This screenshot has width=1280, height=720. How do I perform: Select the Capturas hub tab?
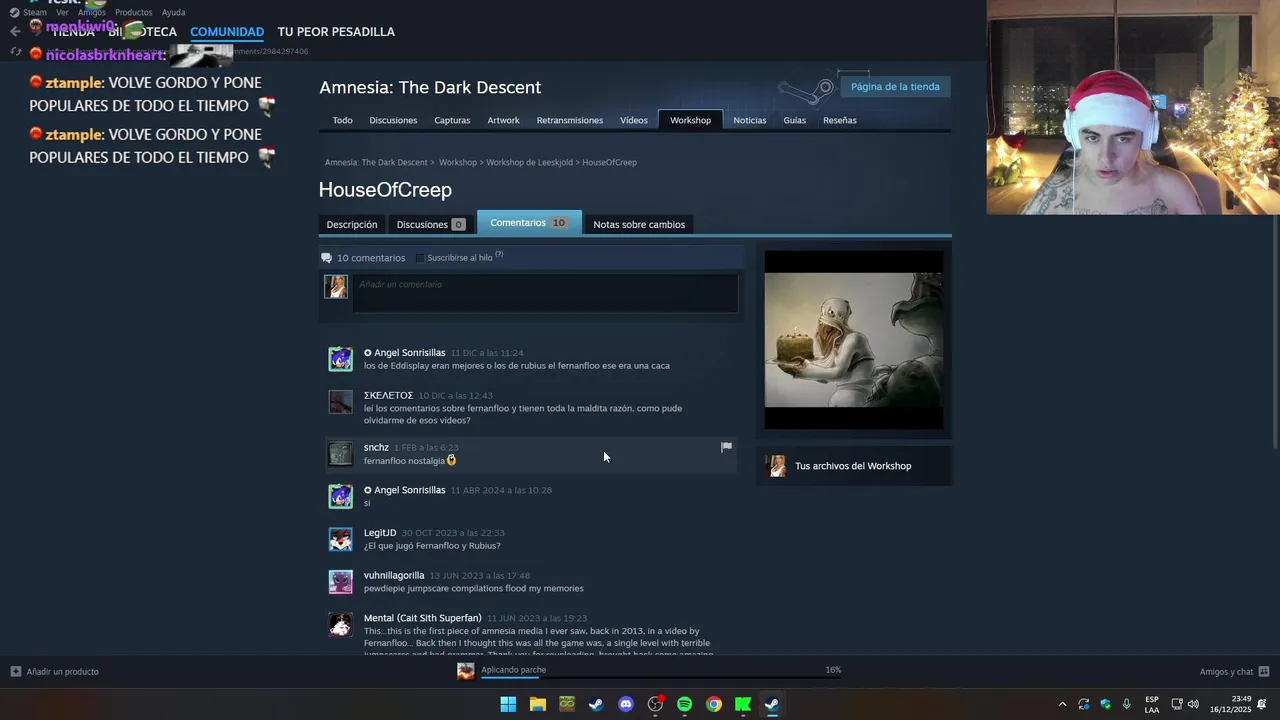[452, 120]
